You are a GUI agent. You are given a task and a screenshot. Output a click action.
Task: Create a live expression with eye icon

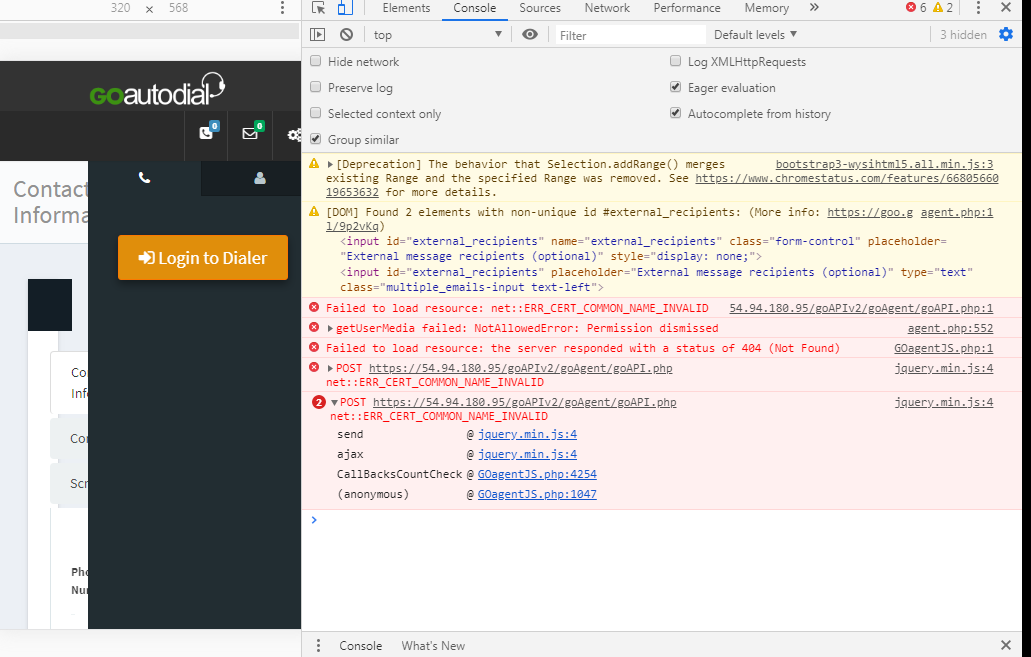tap(529, 34)
